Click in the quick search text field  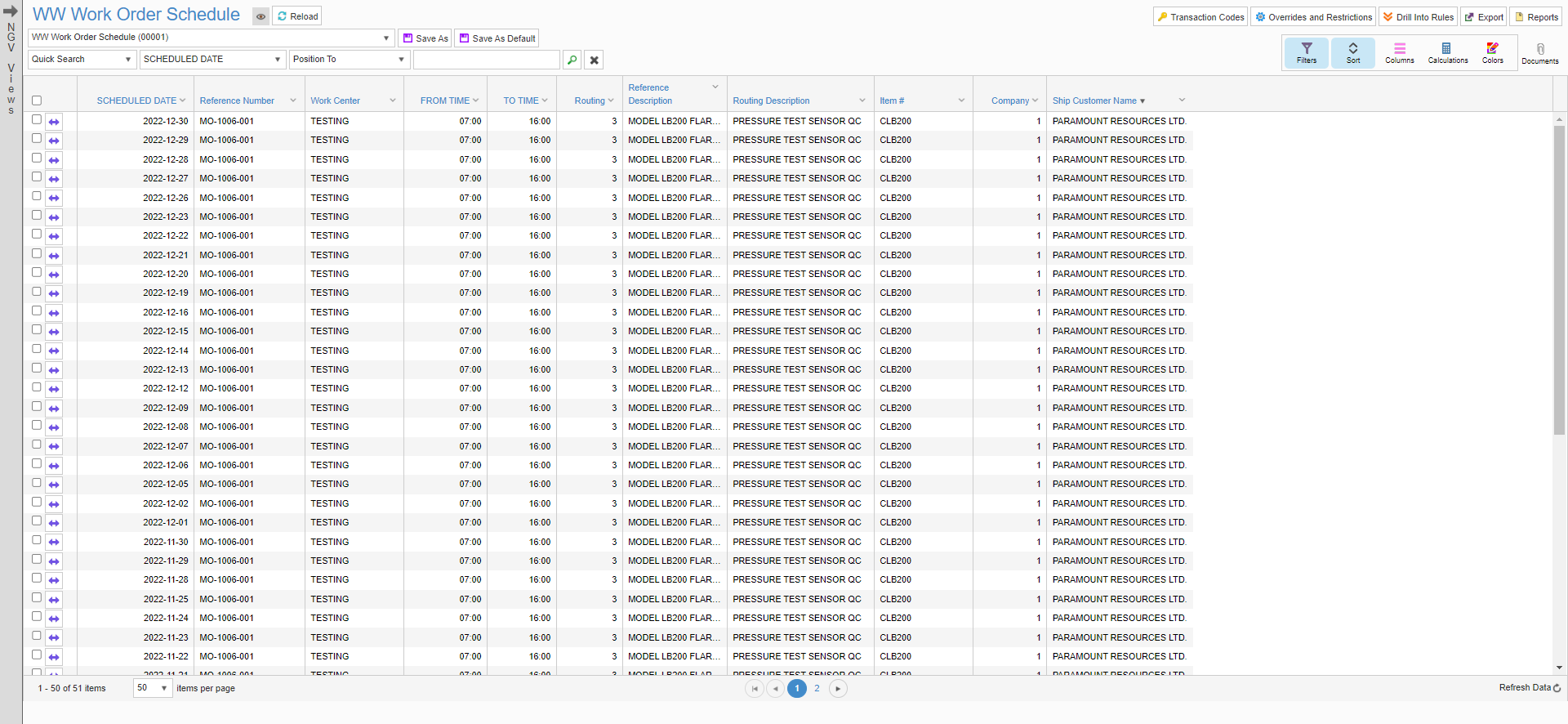(x=487, y=60)
